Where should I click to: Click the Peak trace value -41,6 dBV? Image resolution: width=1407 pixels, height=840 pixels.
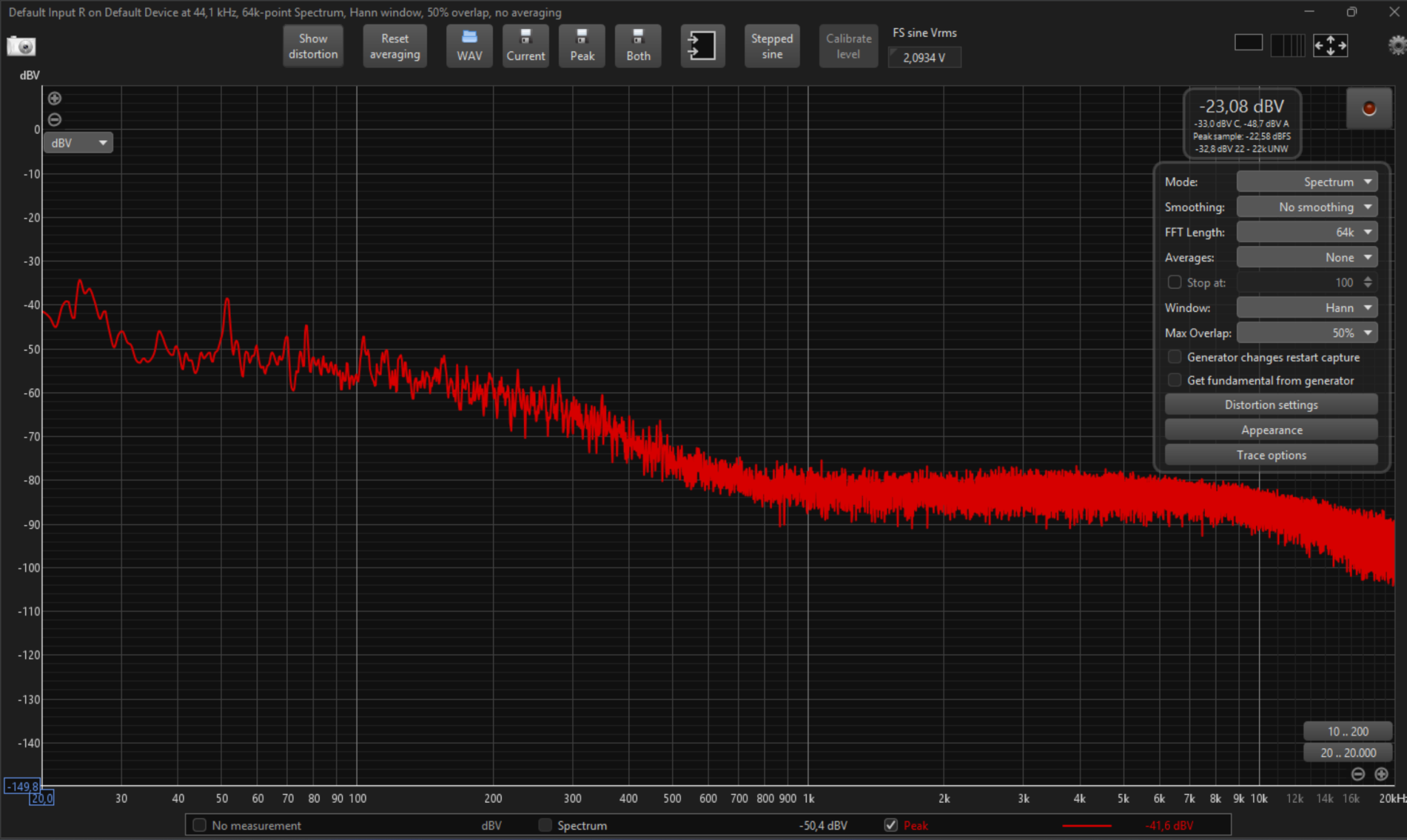tap(1169, 826)
